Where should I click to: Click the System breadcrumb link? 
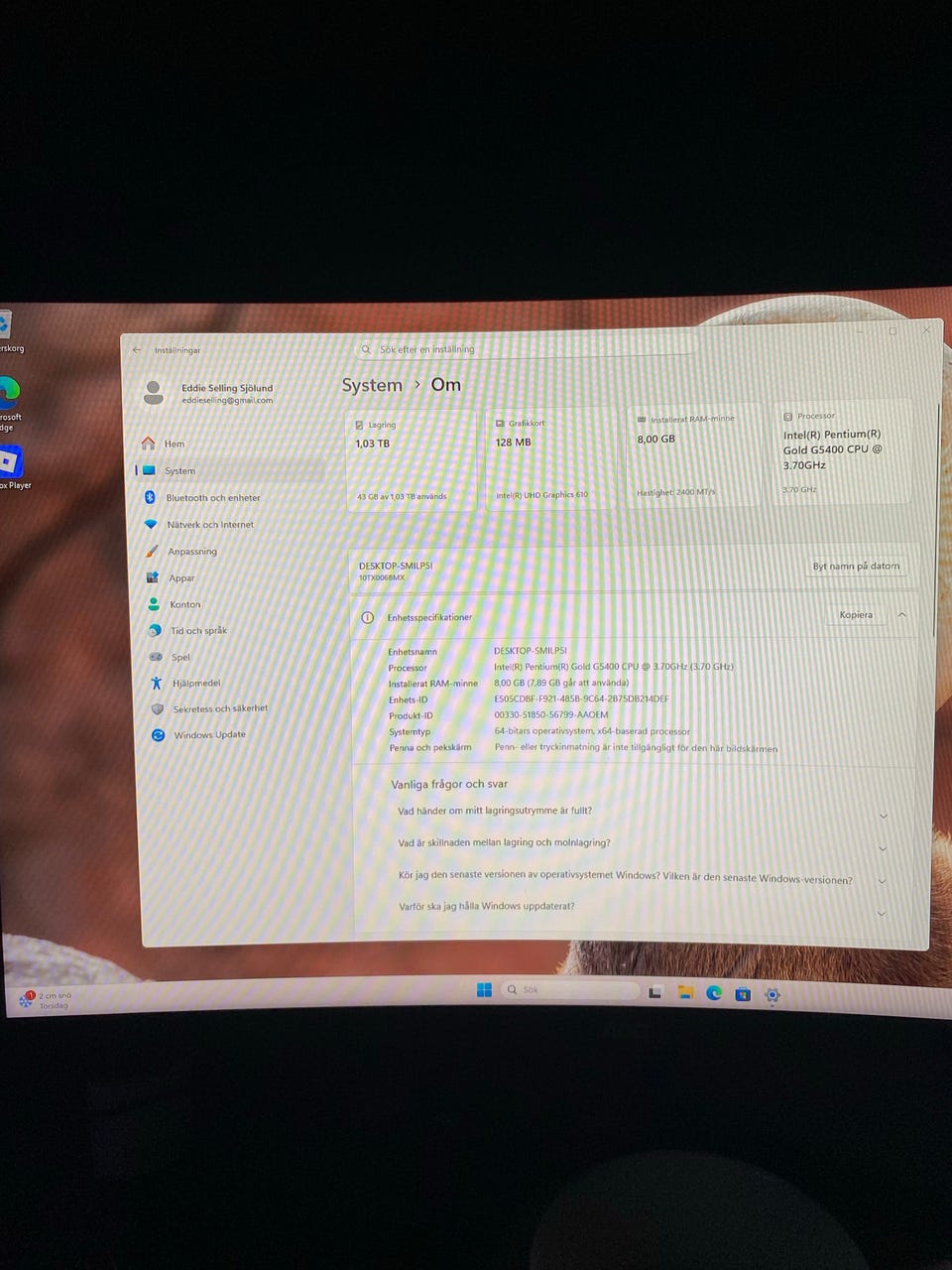click(372, 385)
